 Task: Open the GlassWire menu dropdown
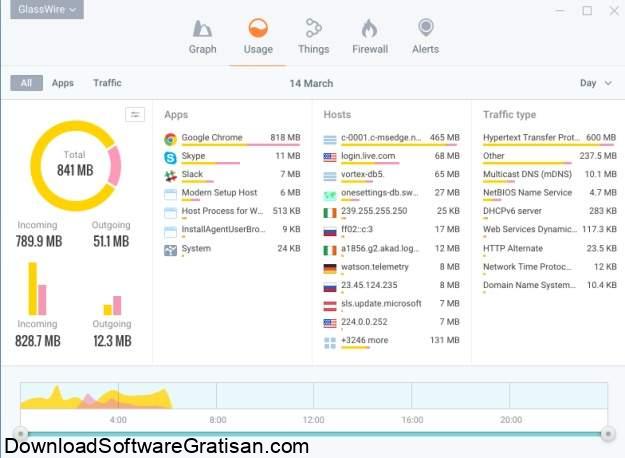coord(47,9)
